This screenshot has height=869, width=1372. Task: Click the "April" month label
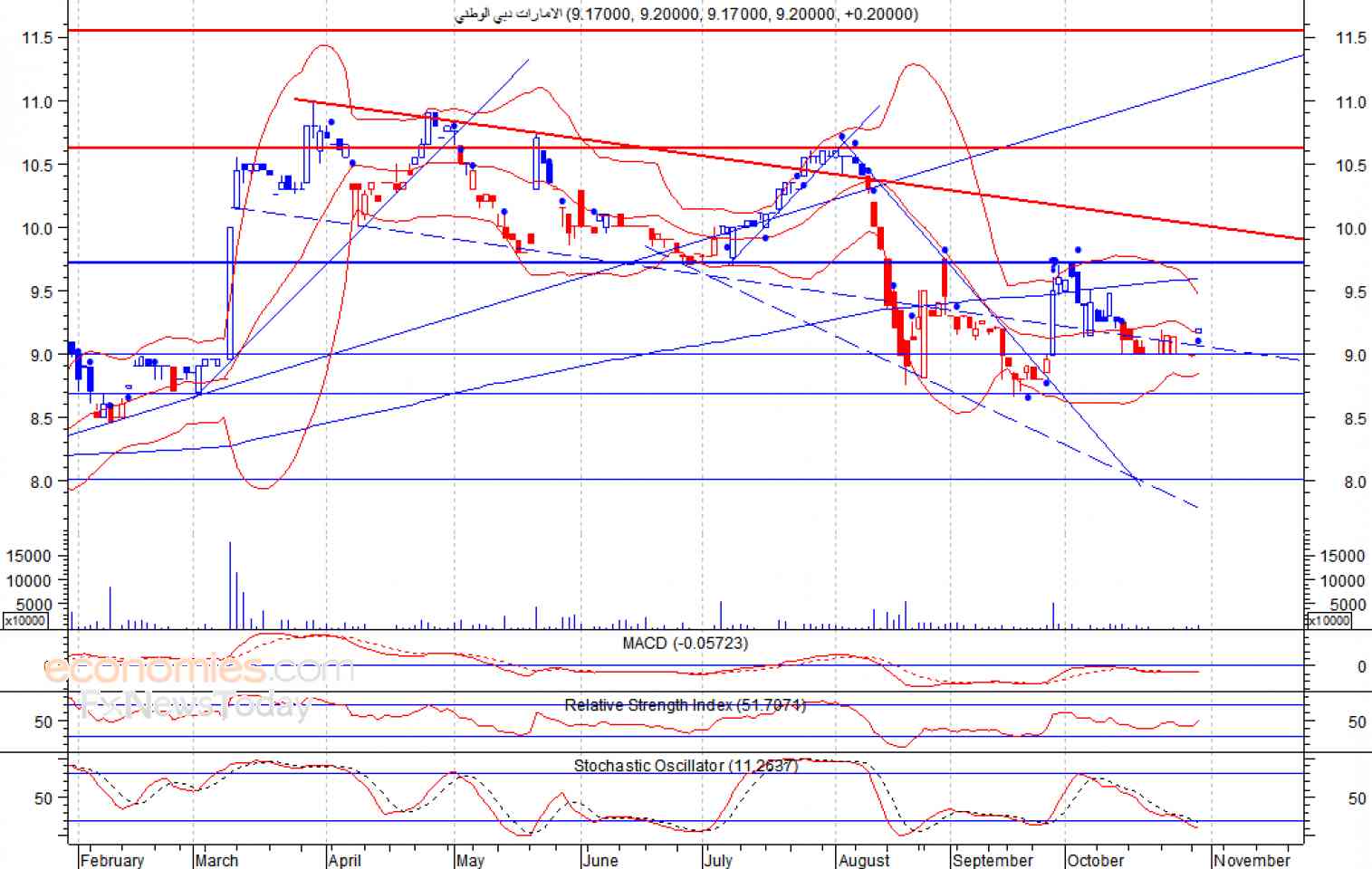344,860
